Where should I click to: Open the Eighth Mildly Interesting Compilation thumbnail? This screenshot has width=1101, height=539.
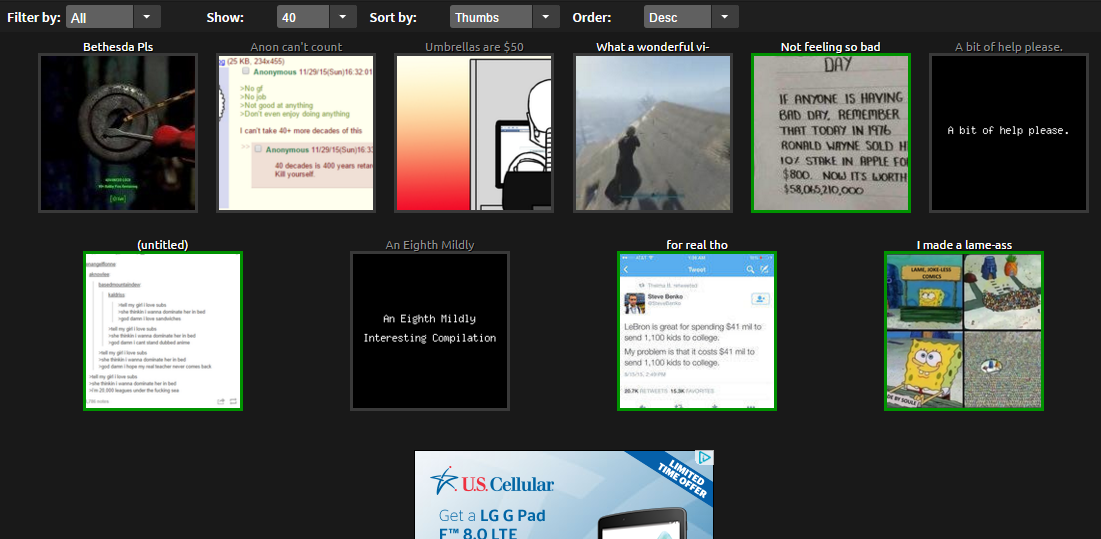(430, 331)
